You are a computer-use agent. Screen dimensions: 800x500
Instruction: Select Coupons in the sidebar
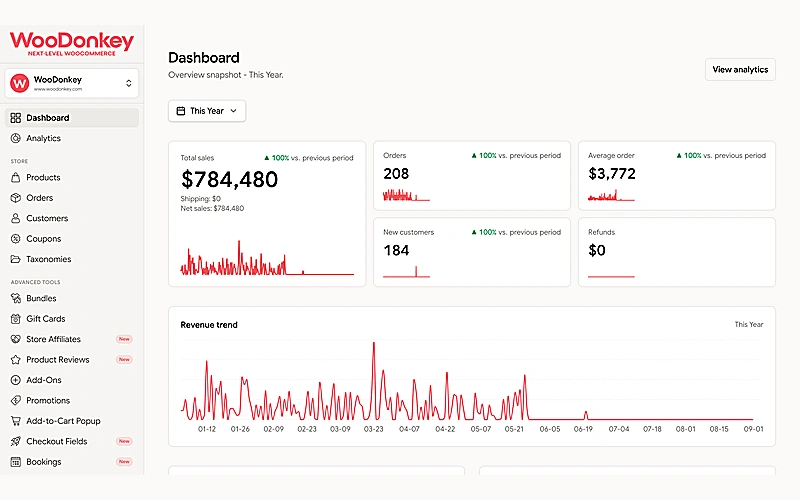(72, 239)
